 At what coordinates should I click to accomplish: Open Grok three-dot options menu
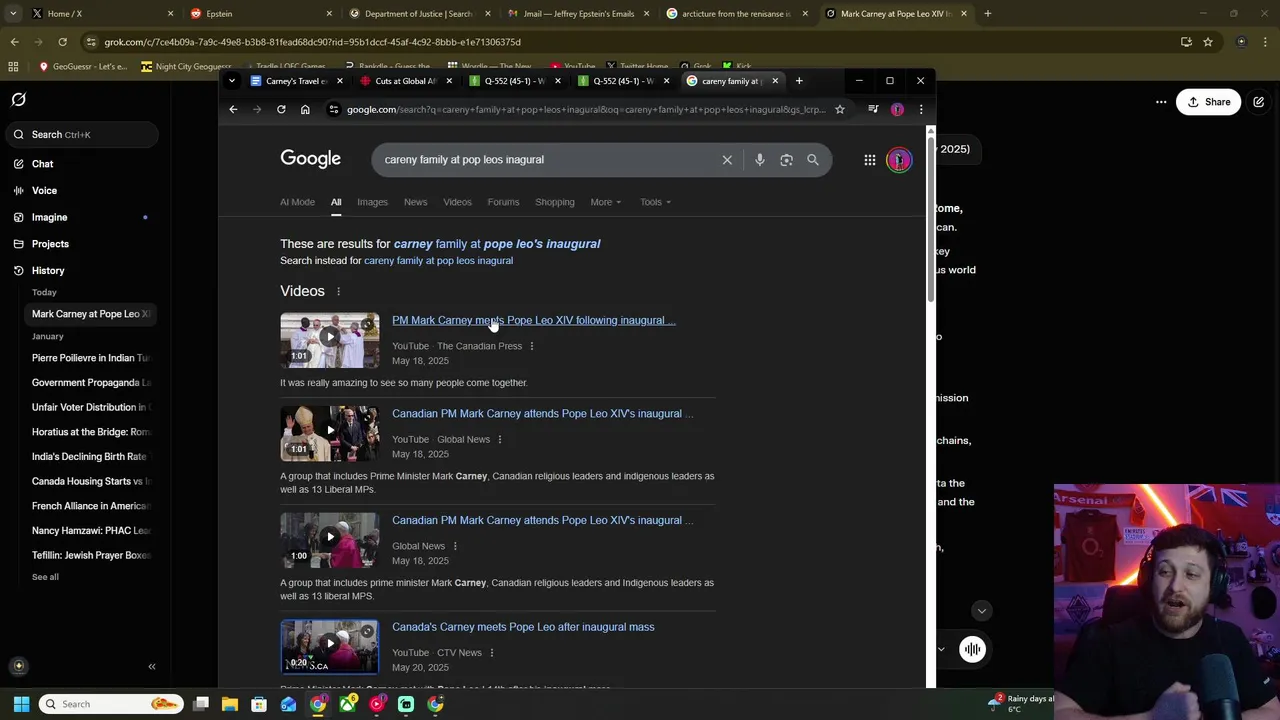point(1161,102)
